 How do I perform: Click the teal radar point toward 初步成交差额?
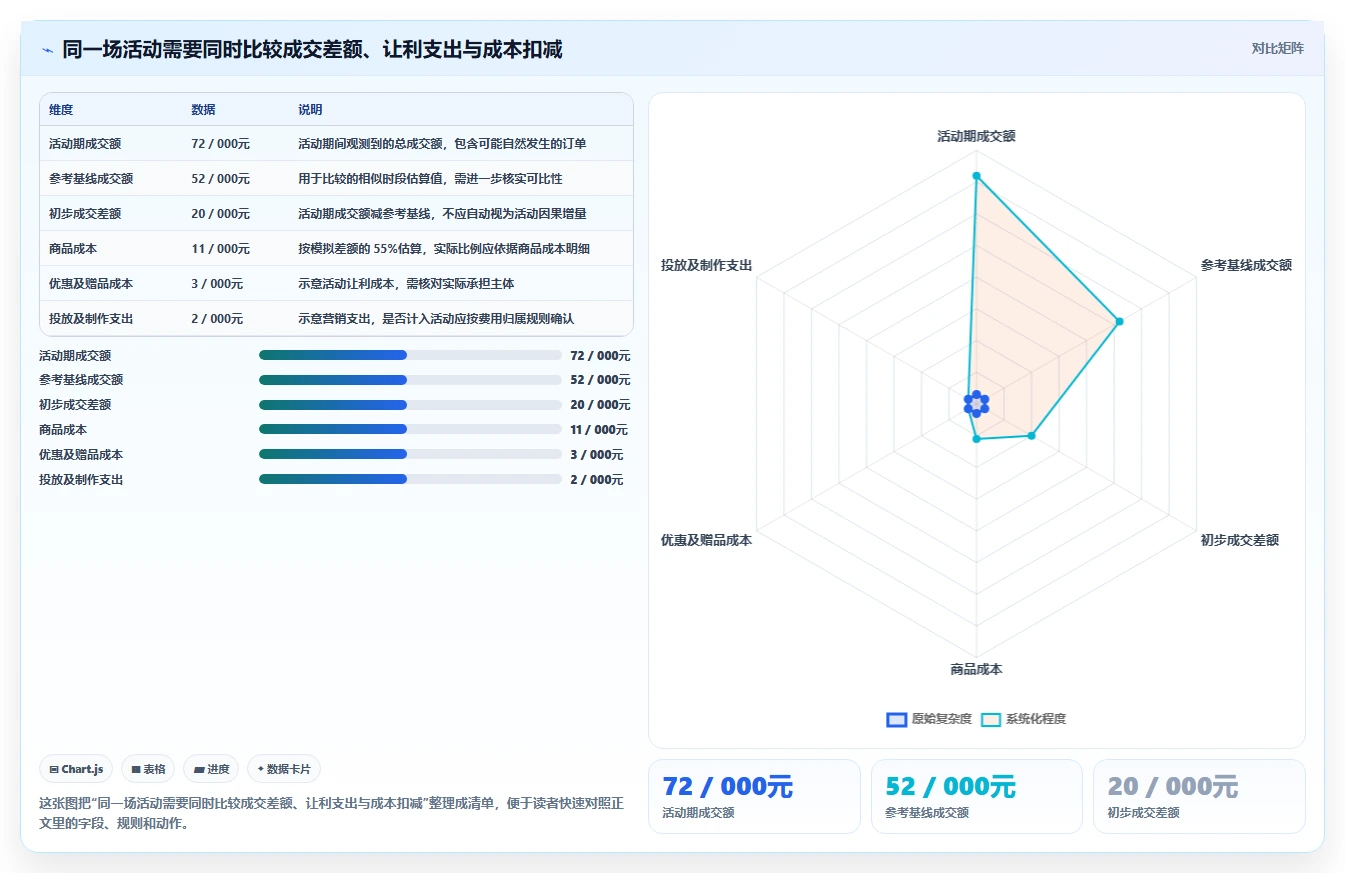click(x=1032, y=435)
